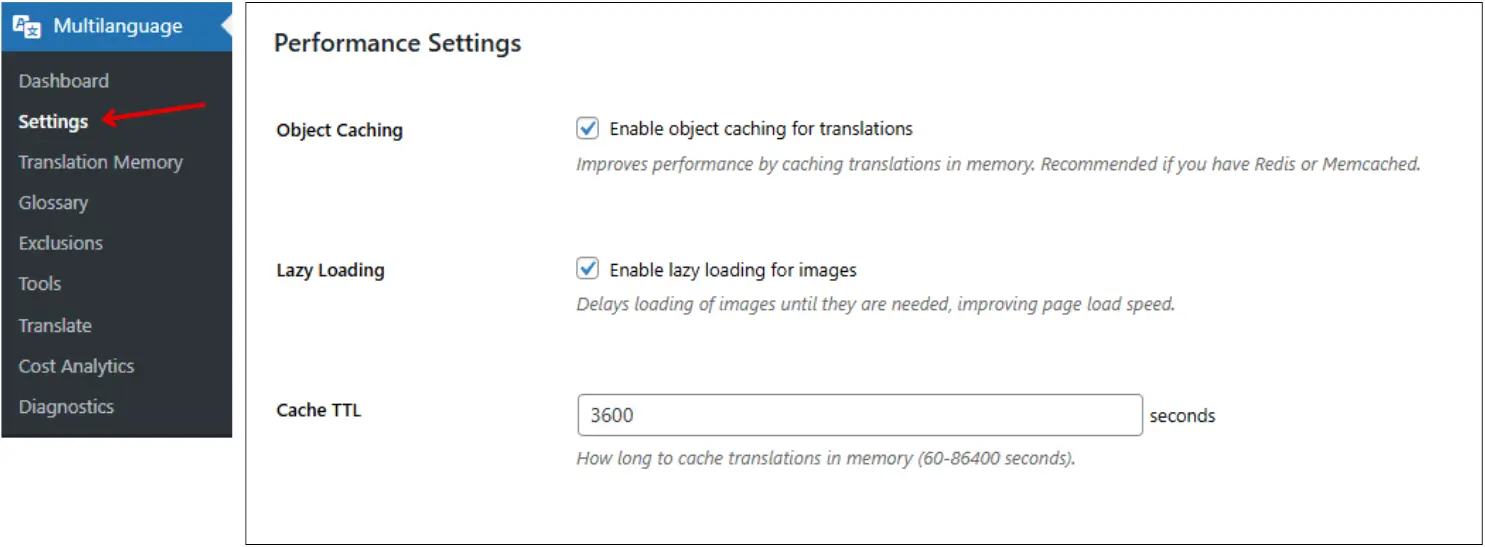Image resolution: width=1485 pixels, height=547 pixels.
Task: Select Translate in the sidebar
Action: pyautogui.click(x=55, y=326)
